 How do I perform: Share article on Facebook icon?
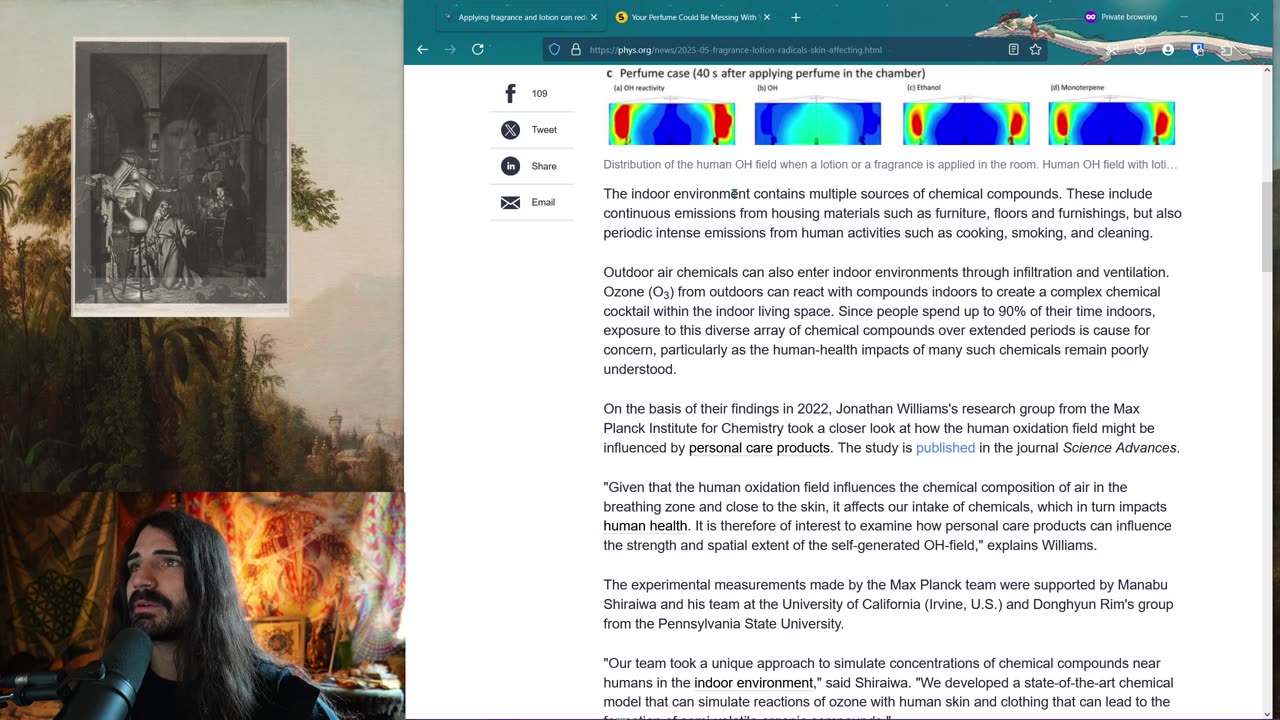point(510,93)
